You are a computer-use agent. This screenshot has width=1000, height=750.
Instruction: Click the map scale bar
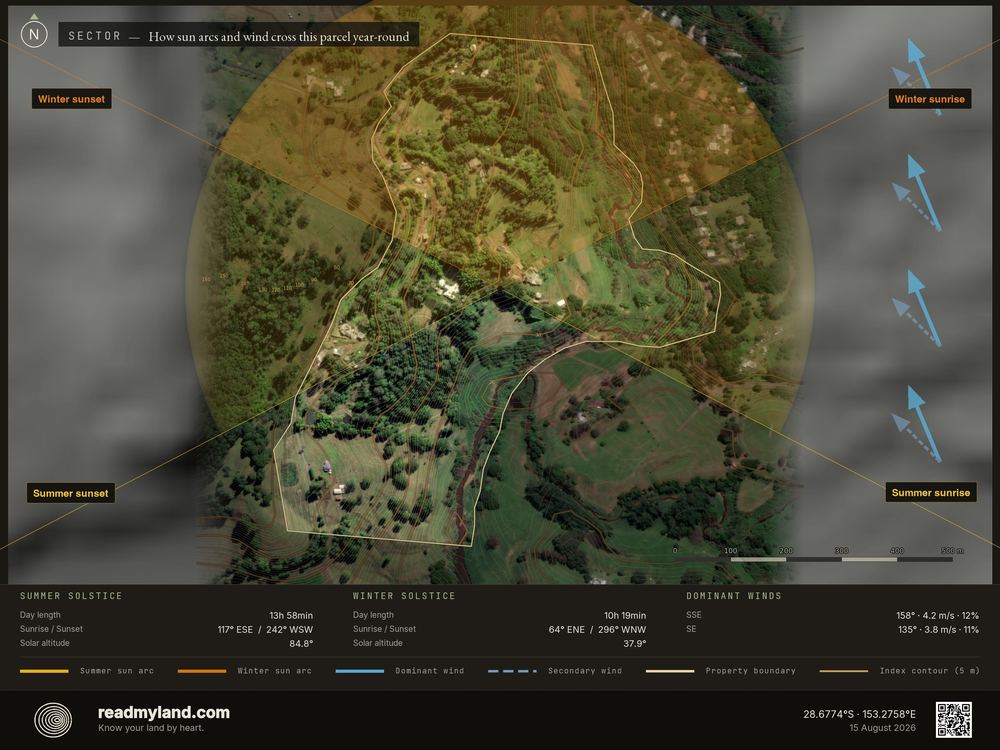(813, 559)
